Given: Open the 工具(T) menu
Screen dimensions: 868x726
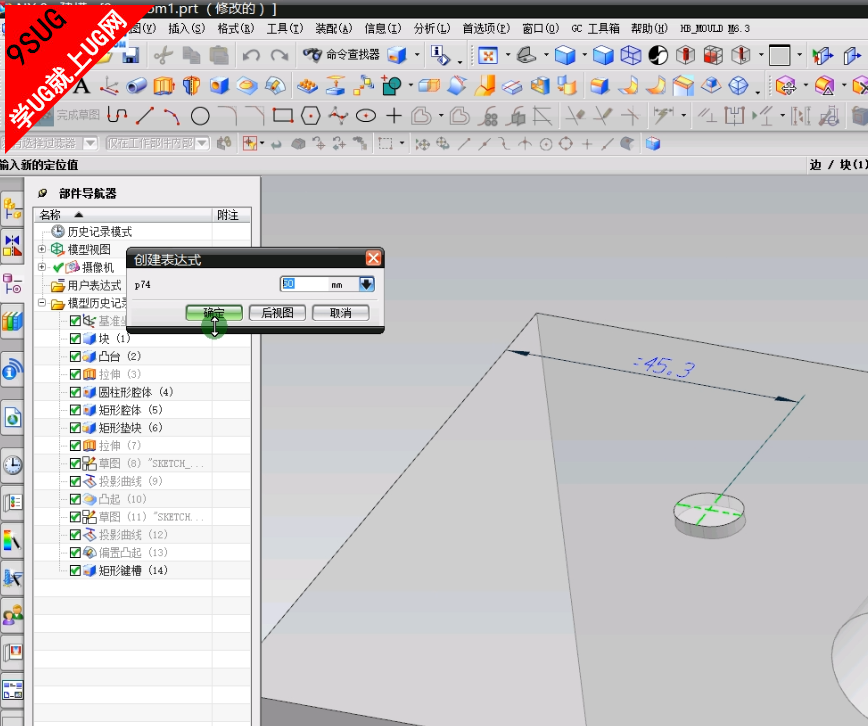Looking at the screenshot, I should coord(285,29).
